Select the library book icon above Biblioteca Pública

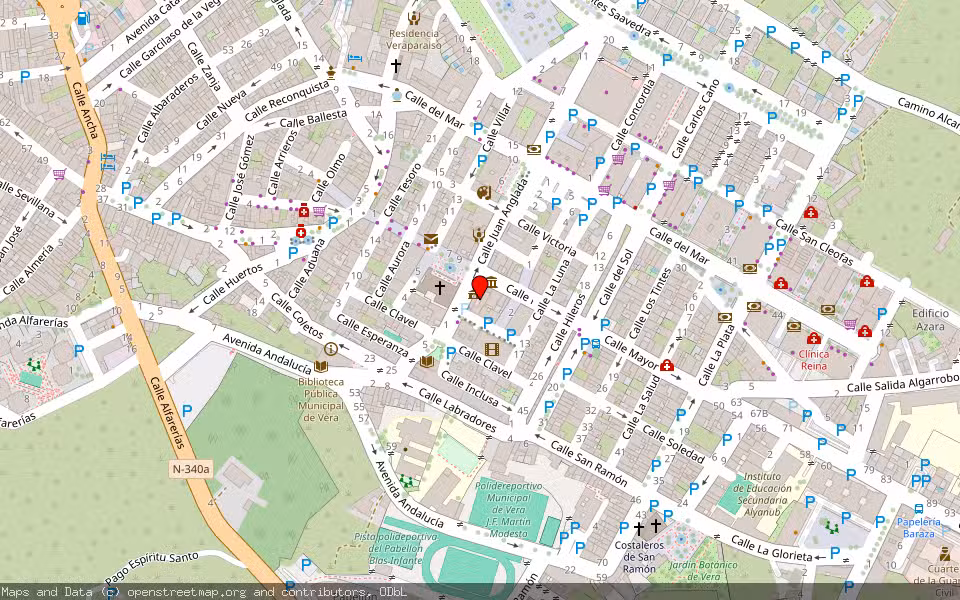tap(320, 367)
